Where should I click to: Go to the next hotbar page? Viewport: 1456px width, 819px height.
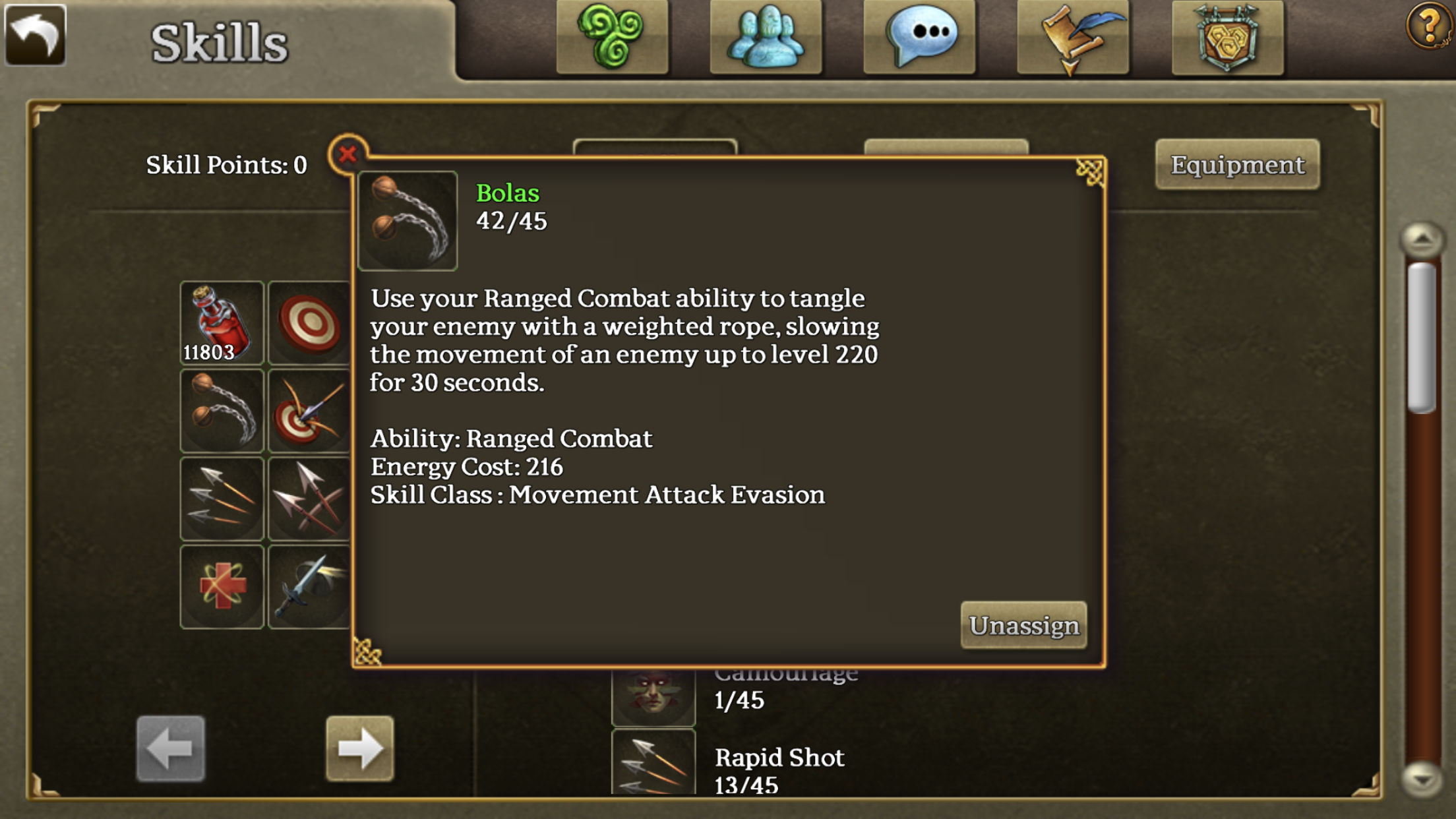360,748
